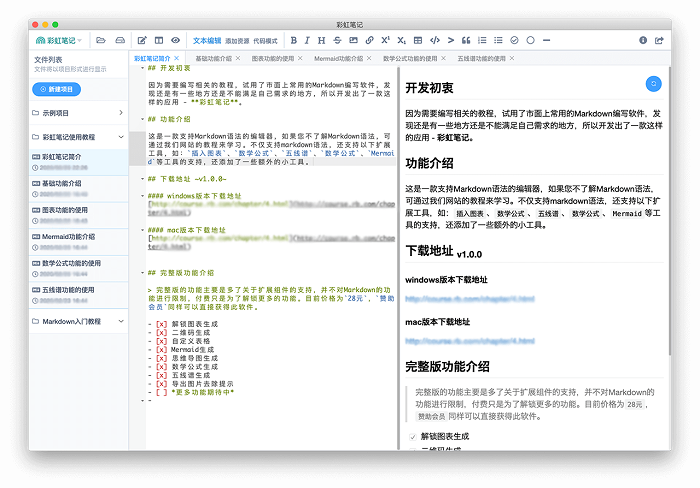Viewport: 700px width, 488px height.
Task: Fold the 完整版功能介绍 heading in editor
Action: (x=142, y=273)
